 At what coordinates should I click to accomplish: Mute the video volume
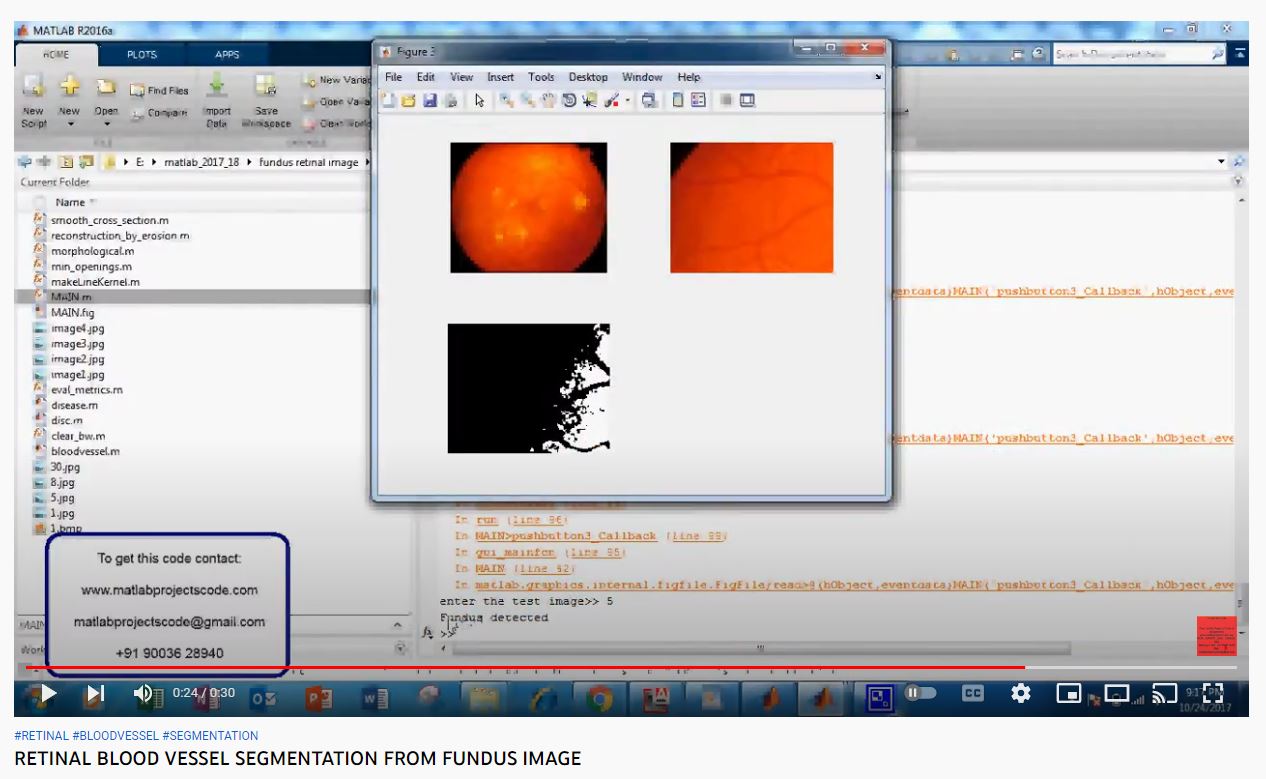[143, 692]
